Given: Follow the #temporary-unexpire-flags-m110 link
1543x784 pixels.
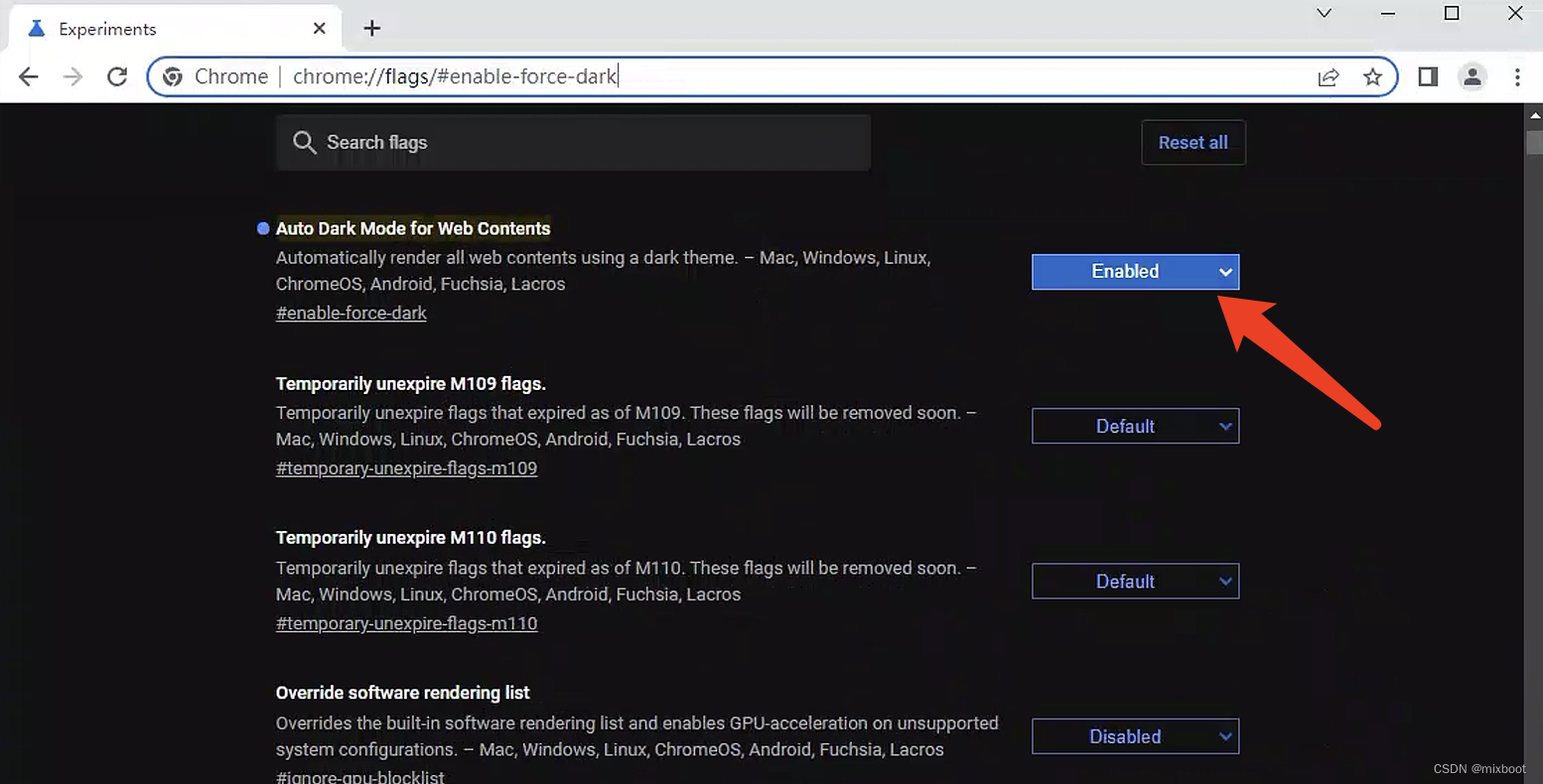Looking at the screenshot, I should pos(406,623).
